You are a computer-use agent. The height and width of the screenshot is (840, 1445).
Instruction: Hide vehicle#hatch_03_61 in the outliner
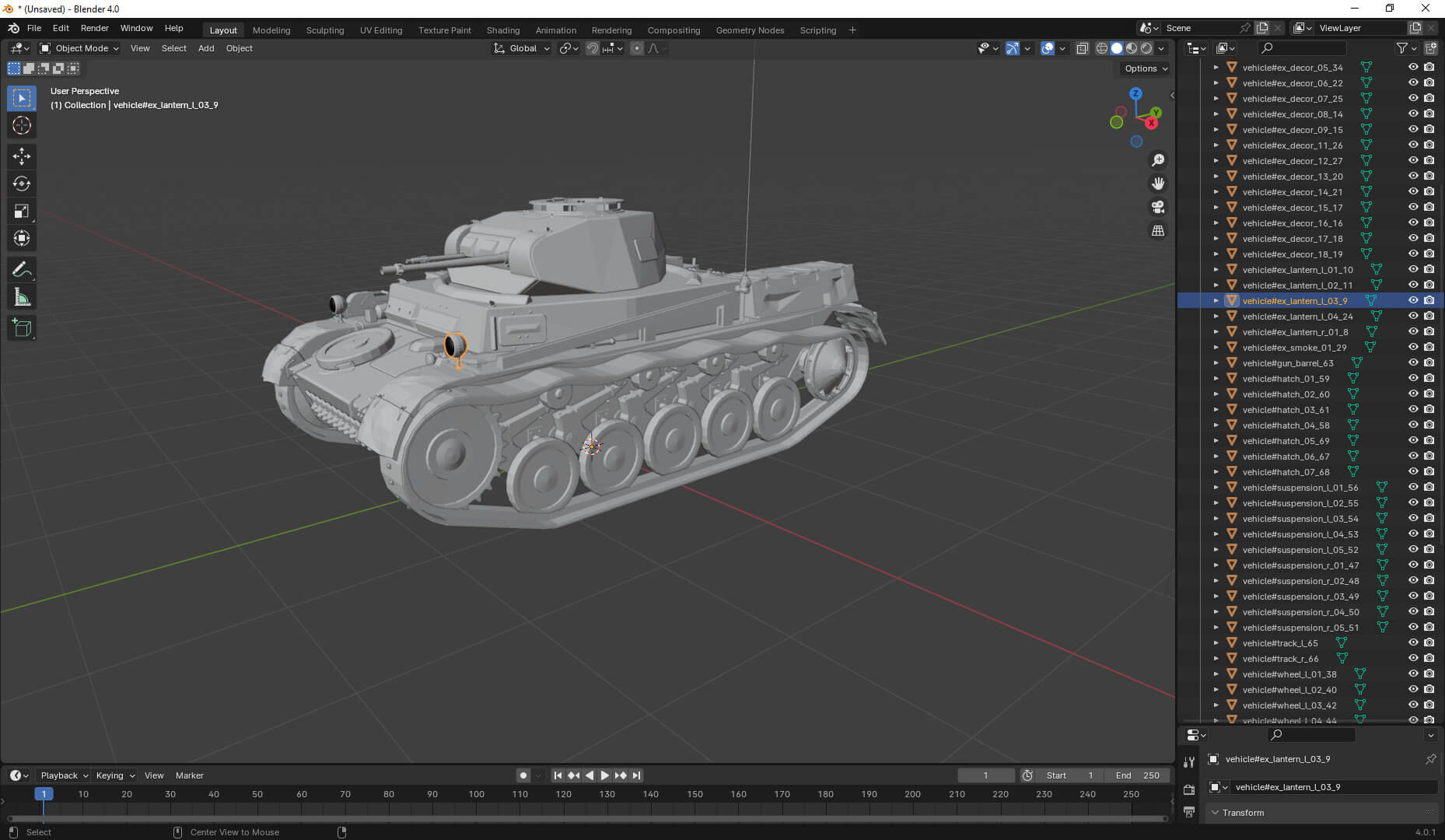pyautogui.click(x=1413, y=409)
